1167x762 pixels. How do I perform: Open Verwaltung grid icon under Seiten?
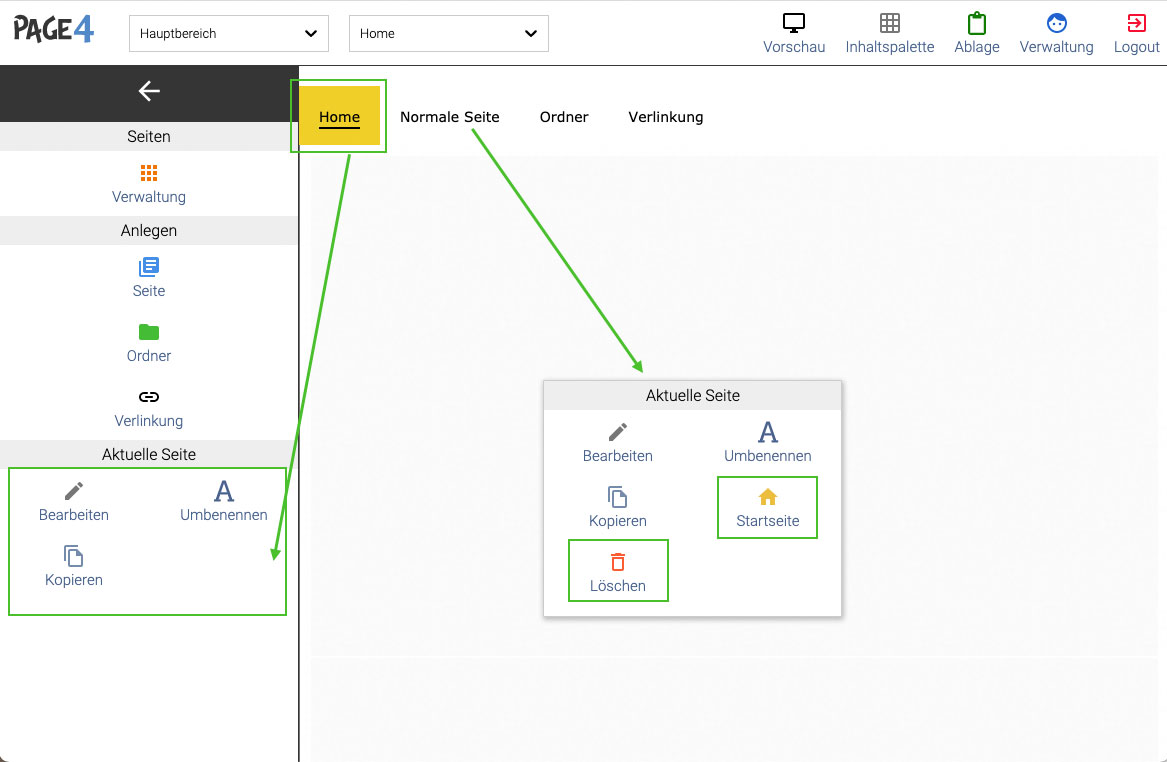tap(149, 173)
